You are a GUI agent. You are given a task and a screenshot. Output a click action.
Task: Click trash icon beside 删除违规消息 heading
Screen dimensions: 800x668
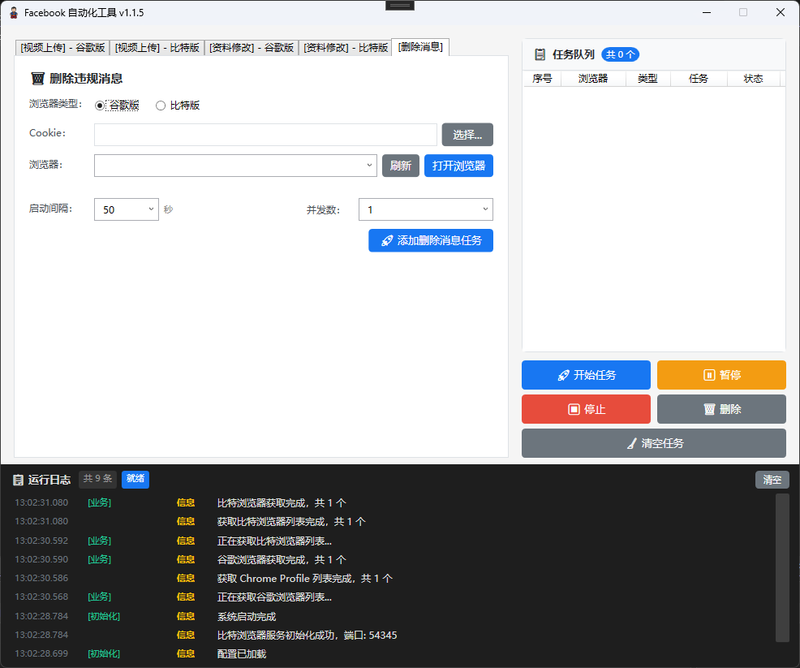click(x=38, y=79)
